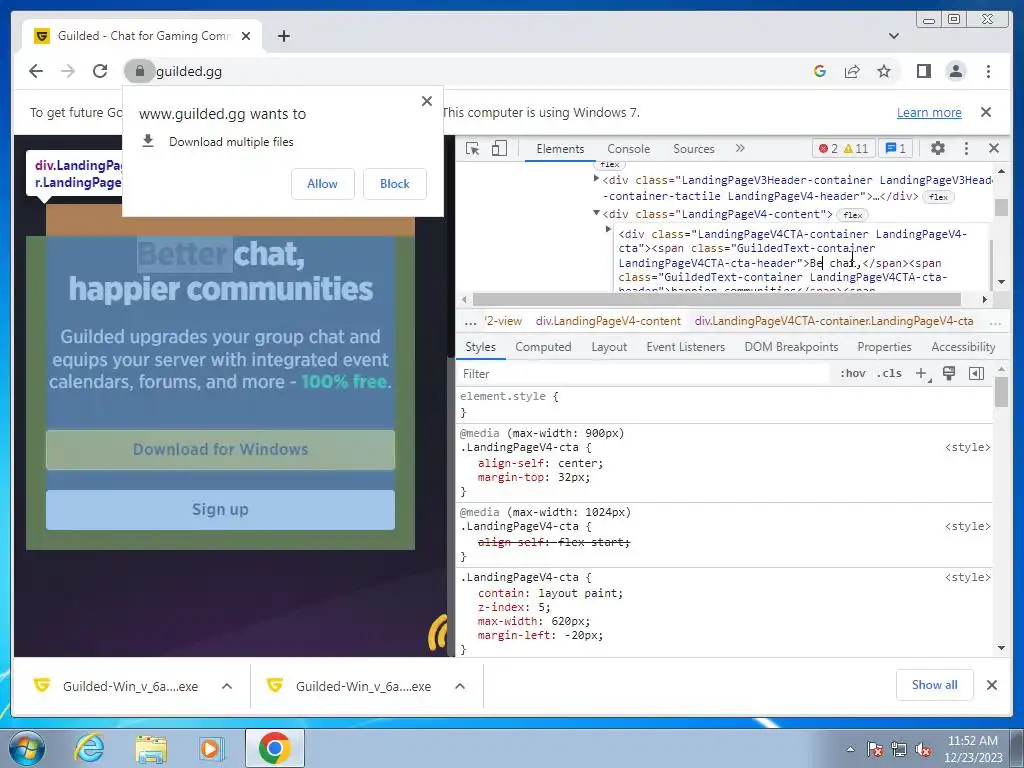Open the Event Listeners tab
The image size is (1024, 768).
[x=686, y=347]
